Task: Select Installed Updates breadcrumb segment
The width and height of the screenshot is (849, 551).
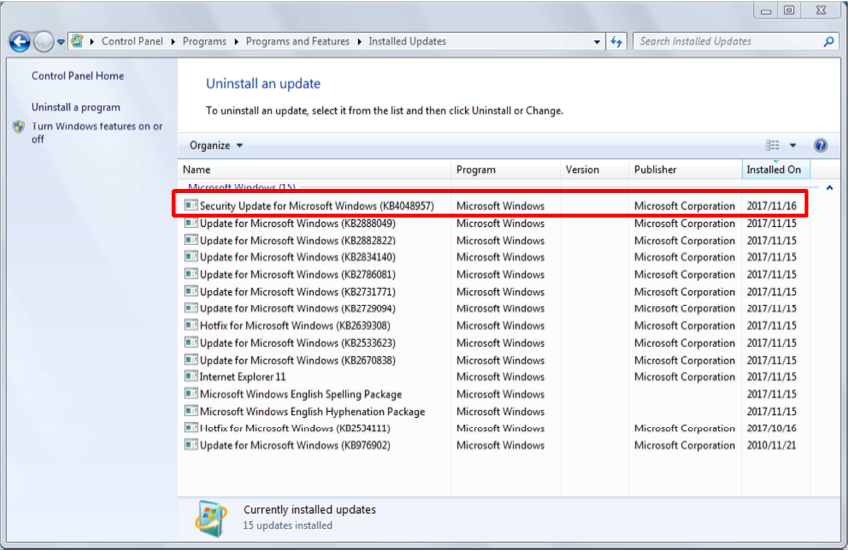Action: (407, 41)
